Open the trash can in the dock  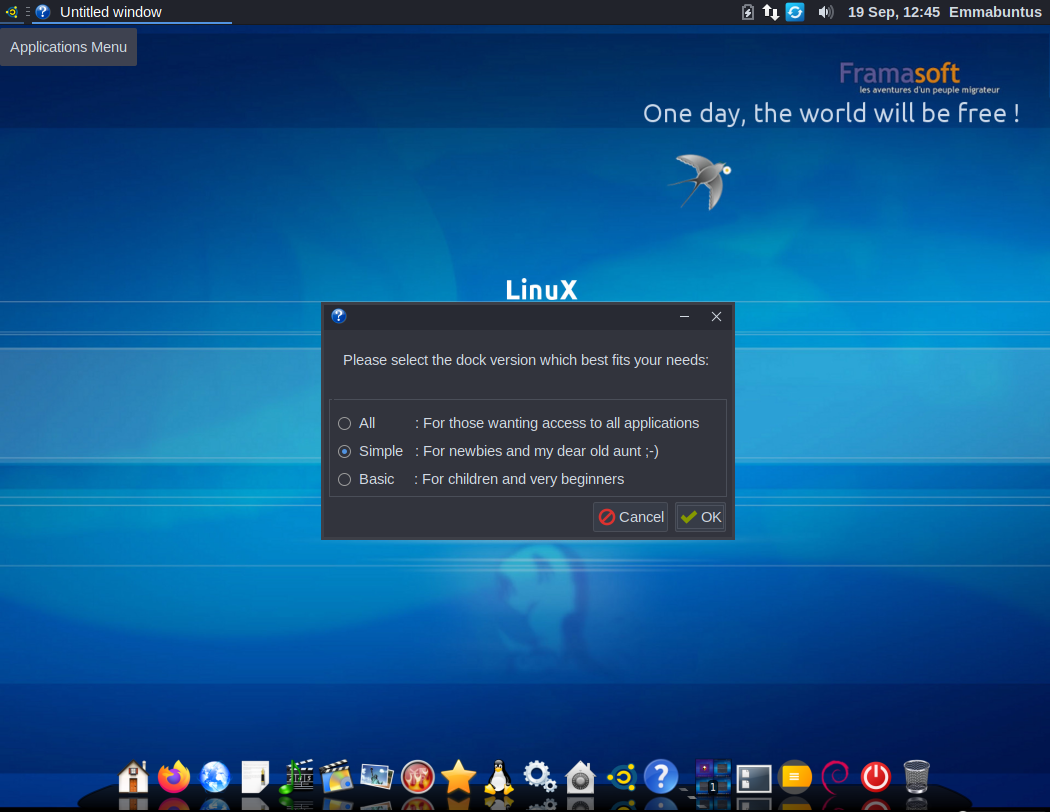[x=917, y=777]
